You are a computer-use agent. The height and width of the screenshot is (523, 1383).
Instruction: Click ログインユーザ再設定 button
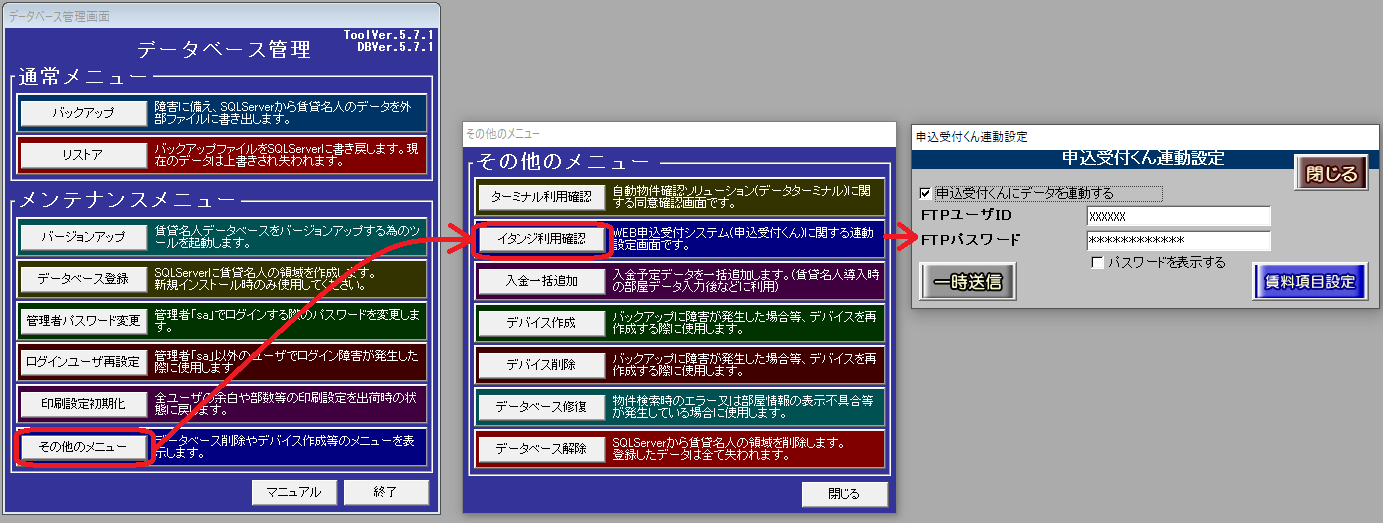pyautogui.click(x=83, y=361)
